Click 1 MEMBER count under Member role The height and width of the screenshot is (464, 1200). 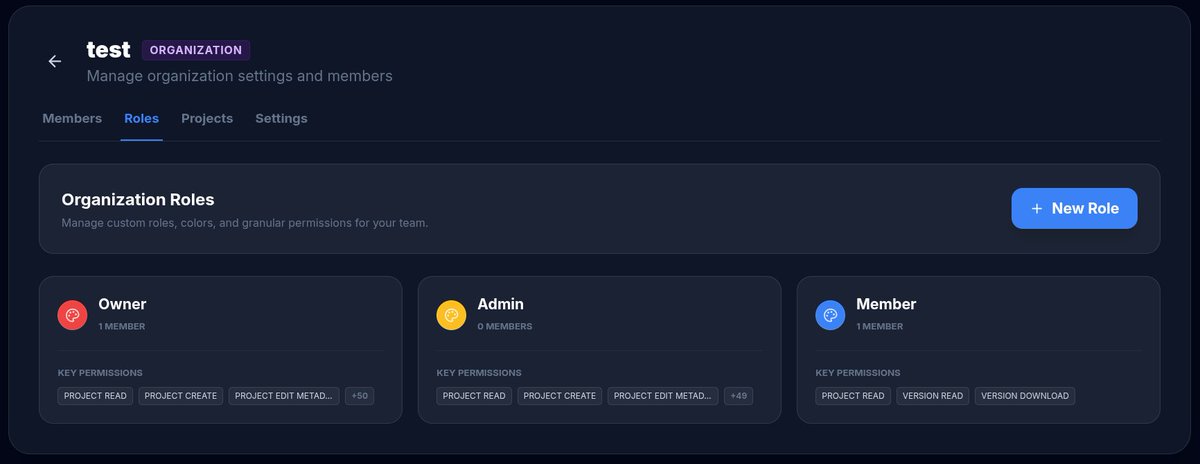[880, 326]
